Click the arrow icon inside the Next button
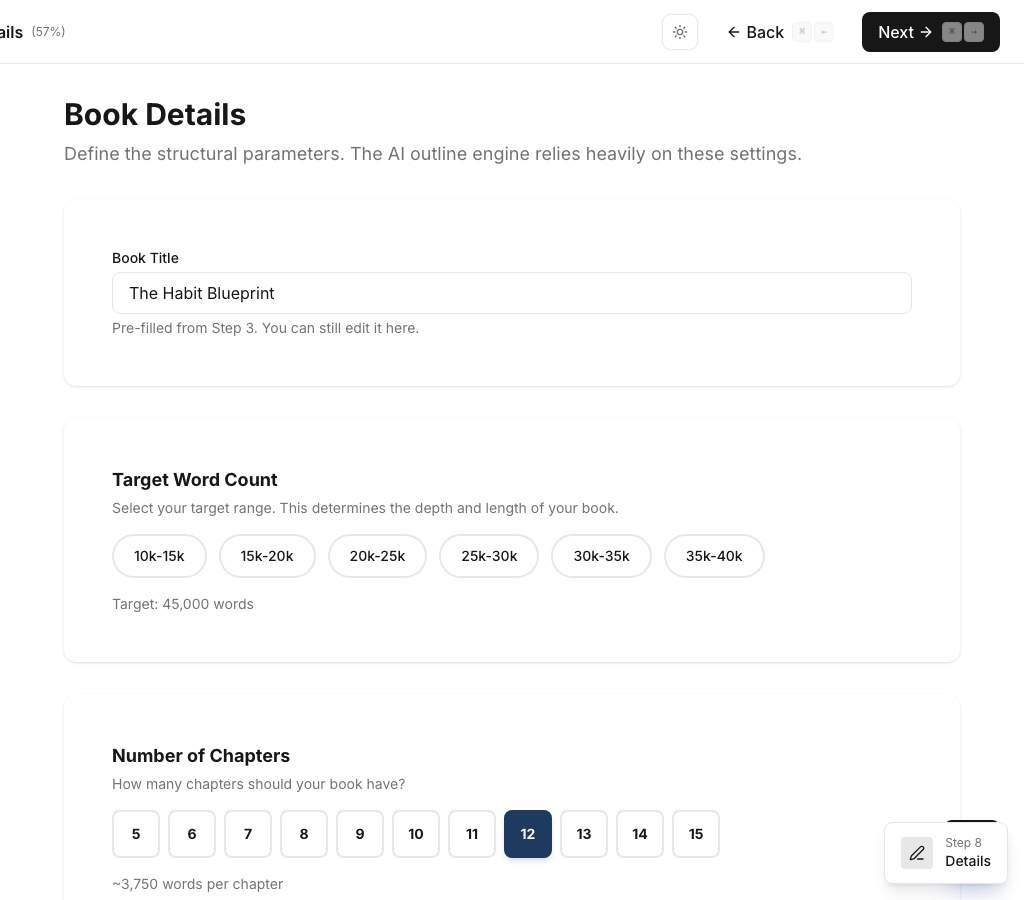The width and height of the screenshot is (1024, 900). pos(925,32)
